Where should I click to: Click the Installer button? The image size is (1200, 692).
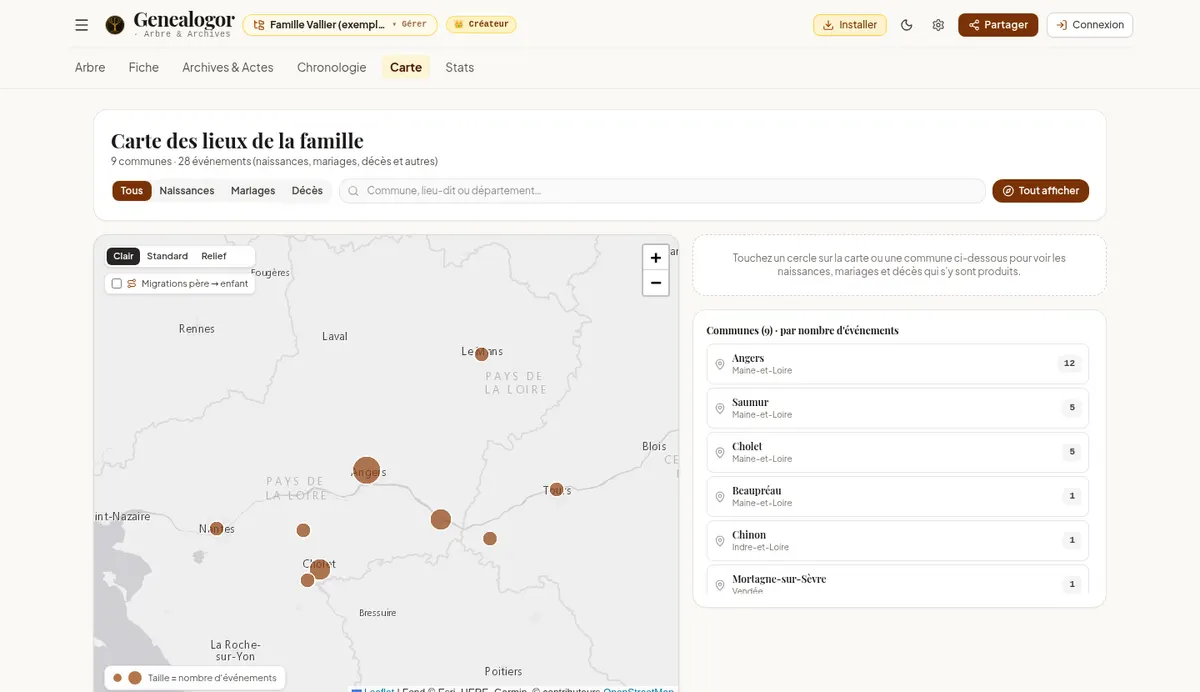point(850,25)
